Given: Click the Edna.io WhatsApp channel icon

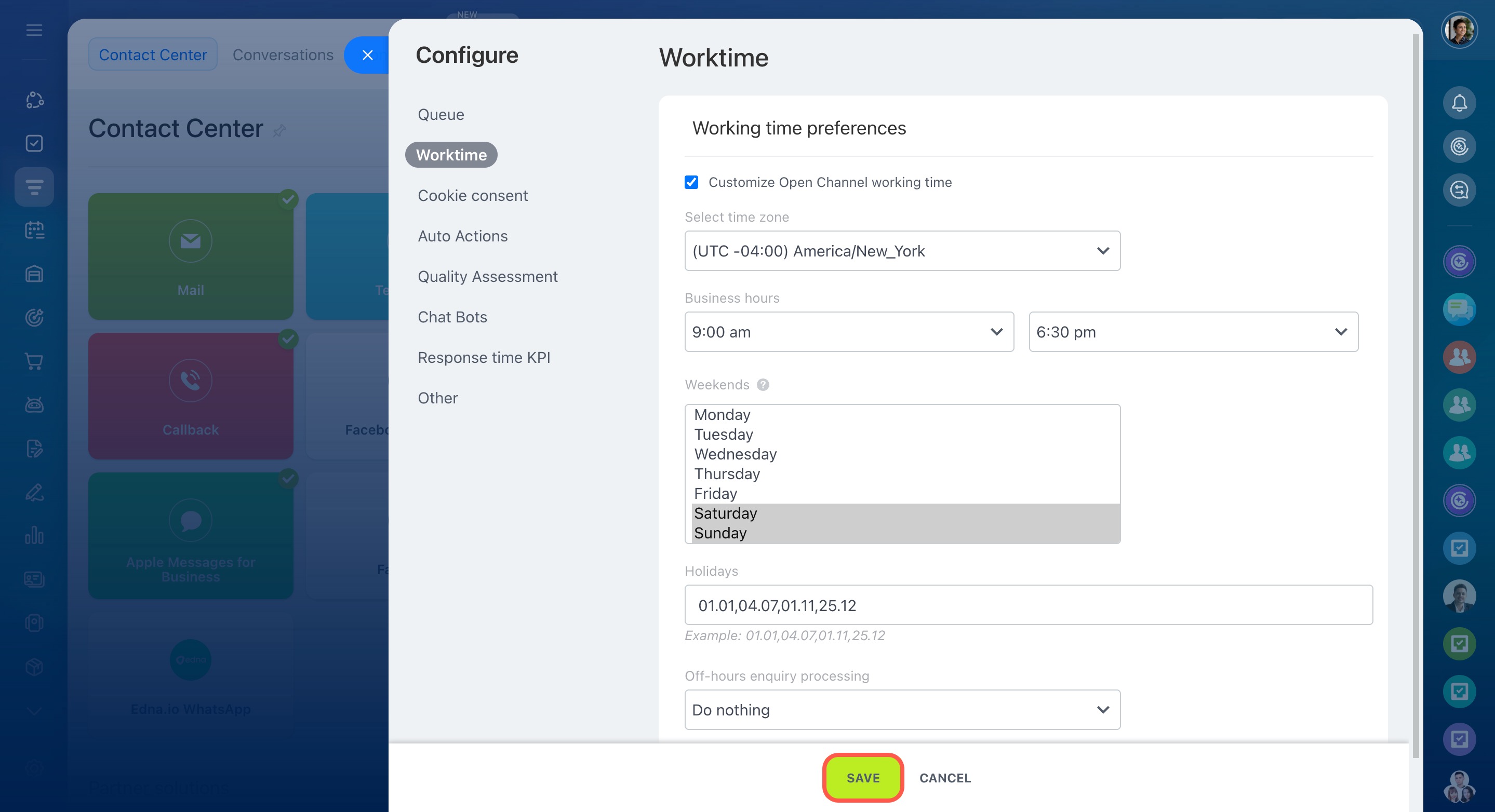Looking at the screenshot, I should point(190,659).
